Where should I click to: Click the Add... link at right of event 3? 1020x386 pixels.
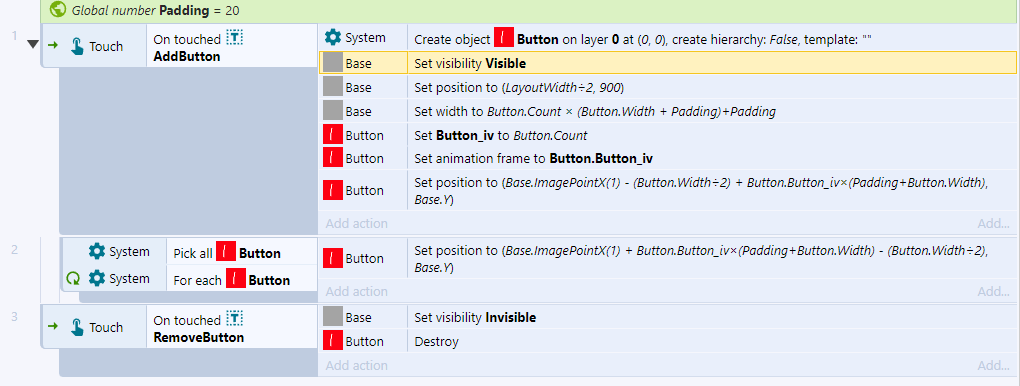tap(993, 365)
